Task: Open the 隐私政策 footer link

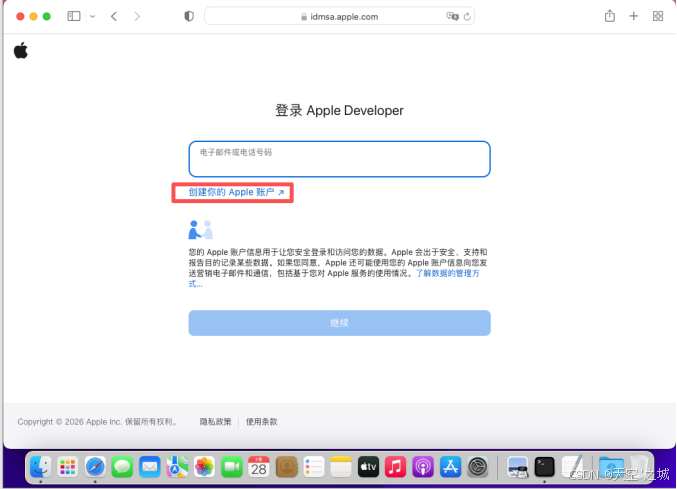Action: 215,422
